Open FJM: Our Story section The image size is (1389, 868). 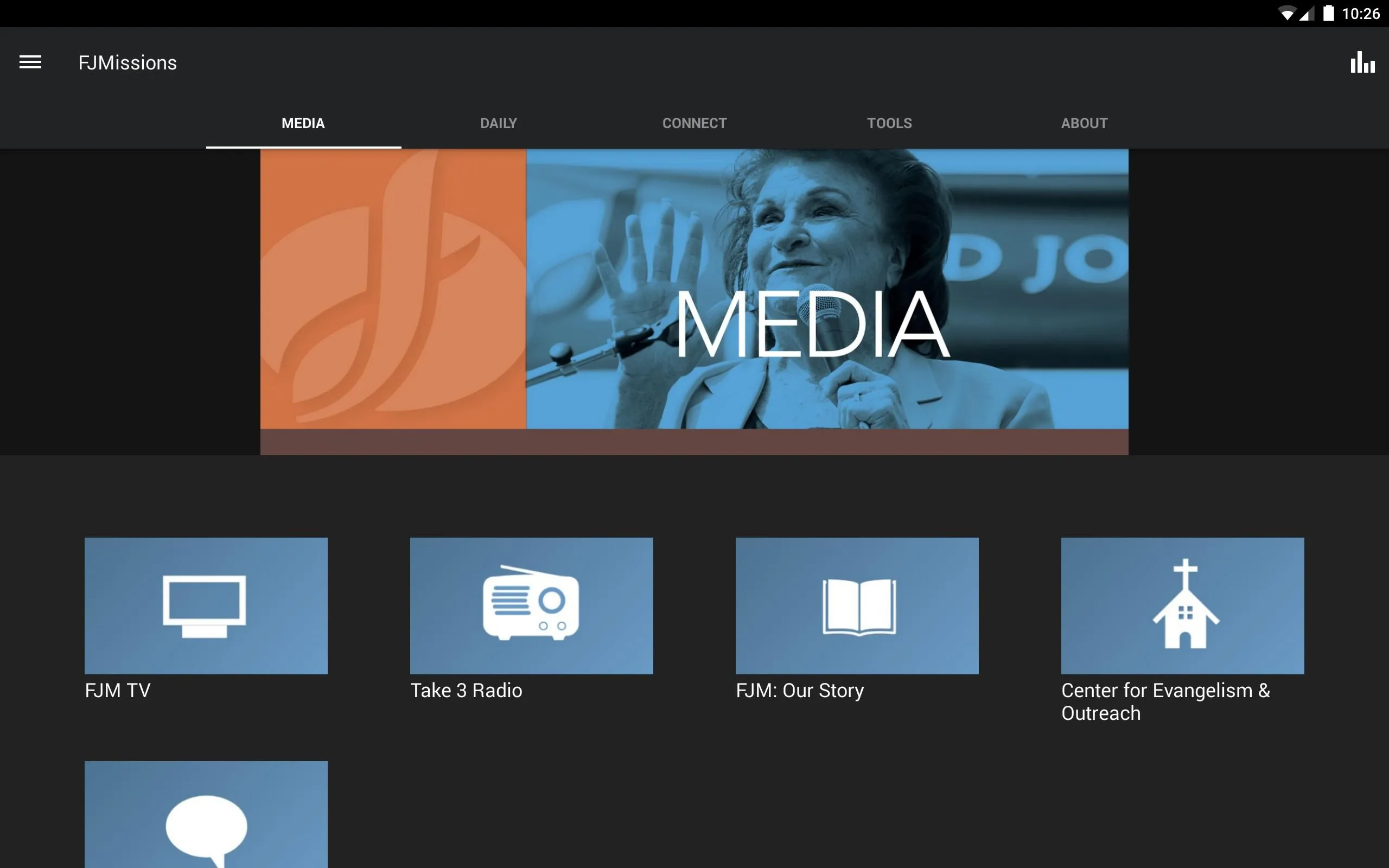tap(857, 606)
